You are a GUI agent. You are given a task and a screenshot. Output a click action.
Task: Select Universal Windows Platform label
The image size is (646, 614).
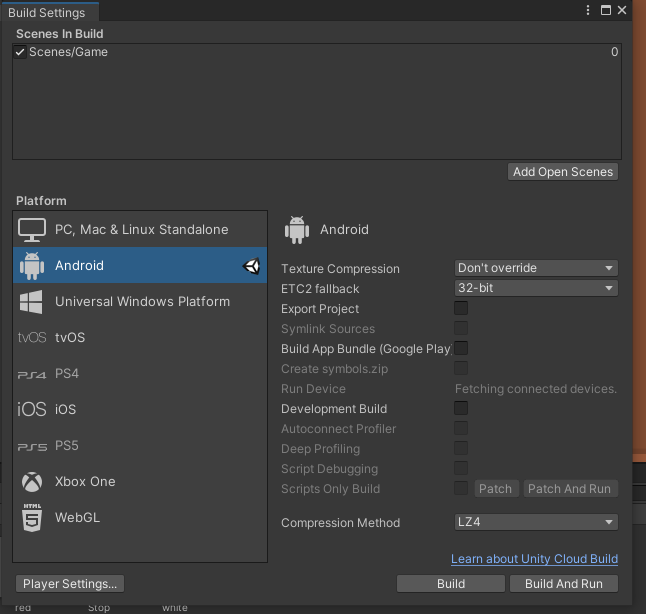coord(143,302)
